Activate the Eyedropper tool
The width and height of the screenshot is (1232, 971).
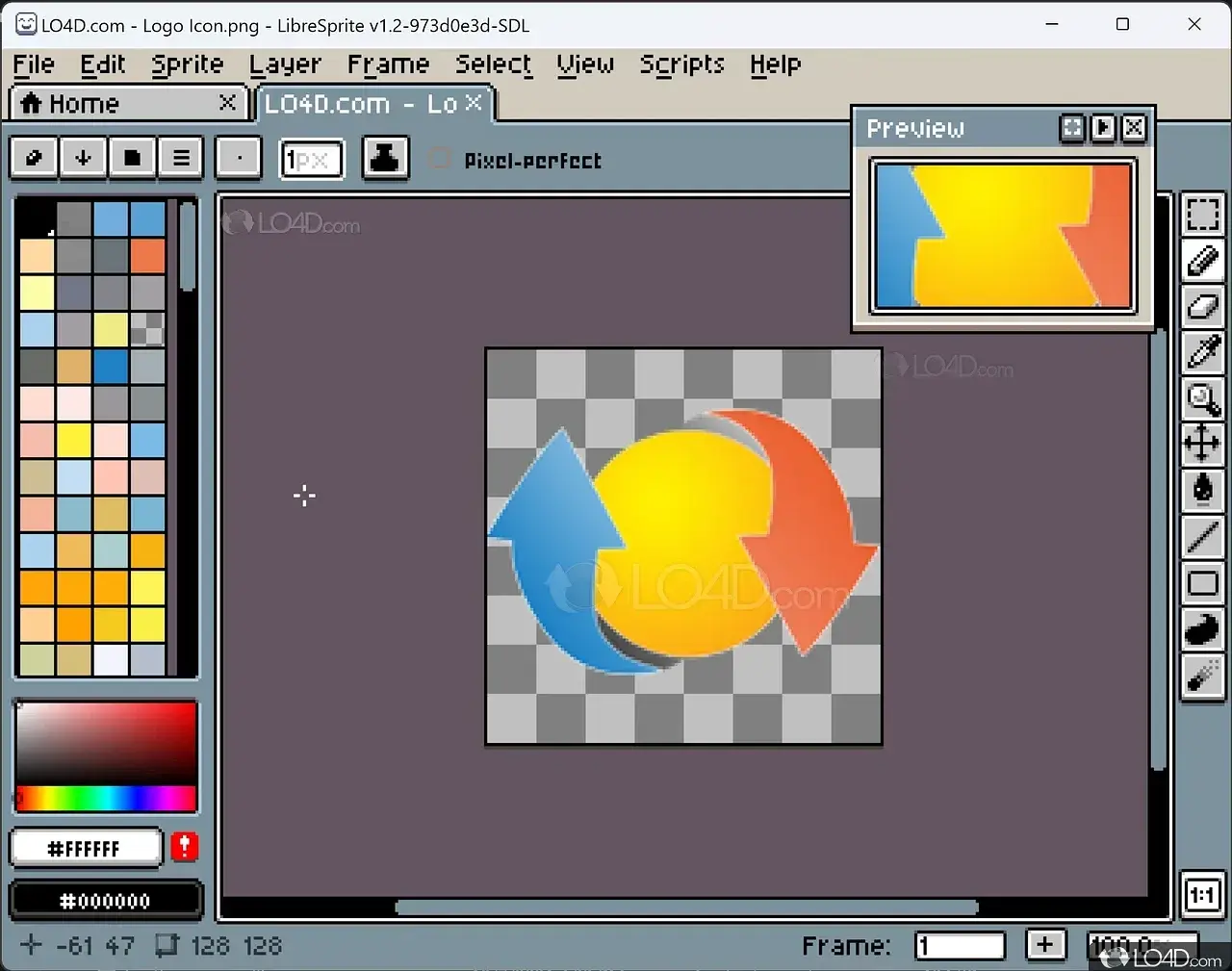point(1202,352)
